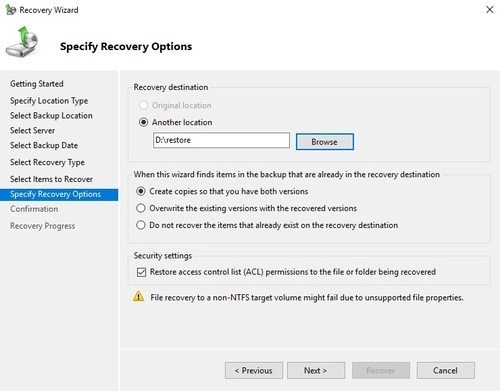Choose Create copies so you have both versions
The height and width of the screenshot is (391, 500).
[141, 191]
